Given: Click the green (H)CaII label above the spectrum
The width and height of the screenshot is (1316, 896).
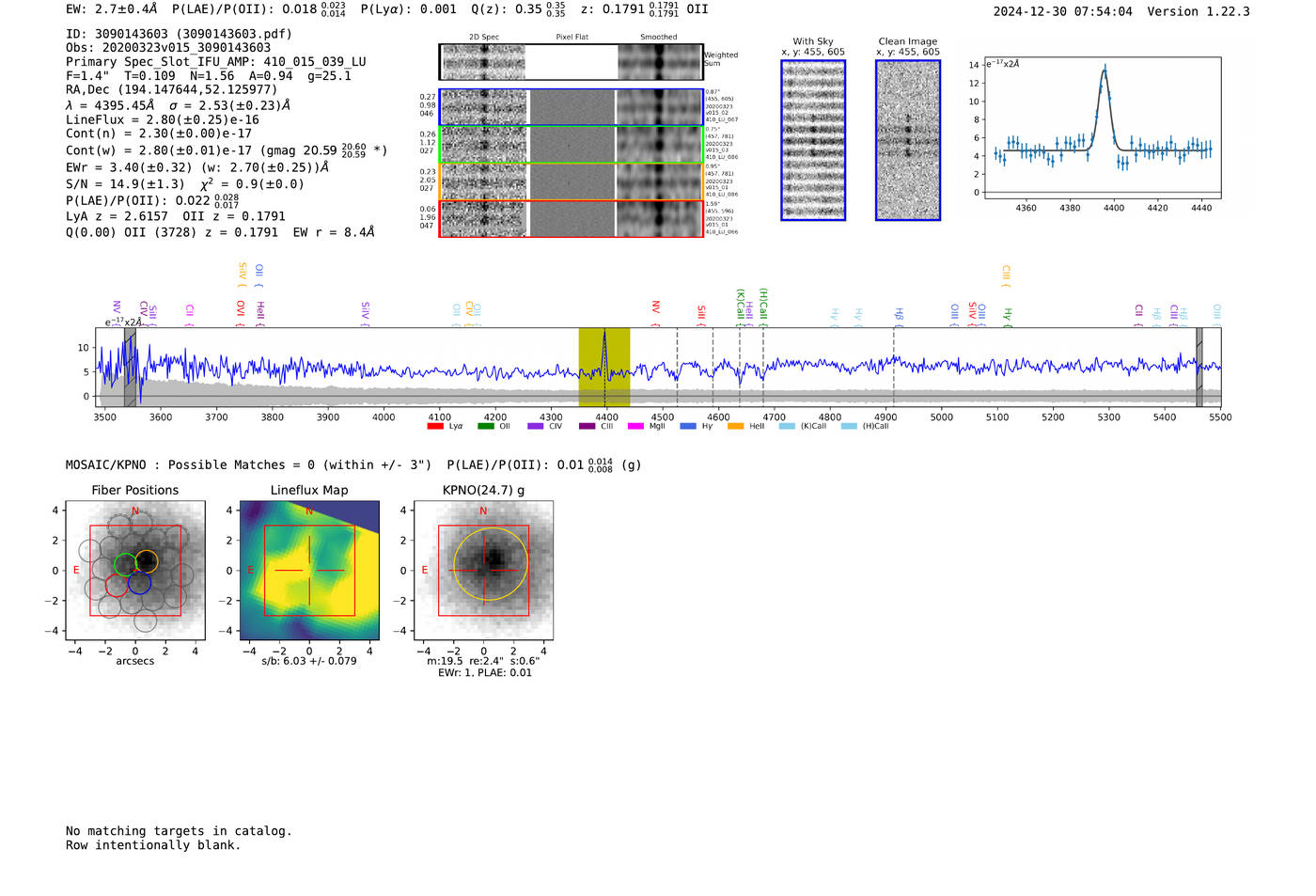Looking at the screenshot, I should 763,307.
